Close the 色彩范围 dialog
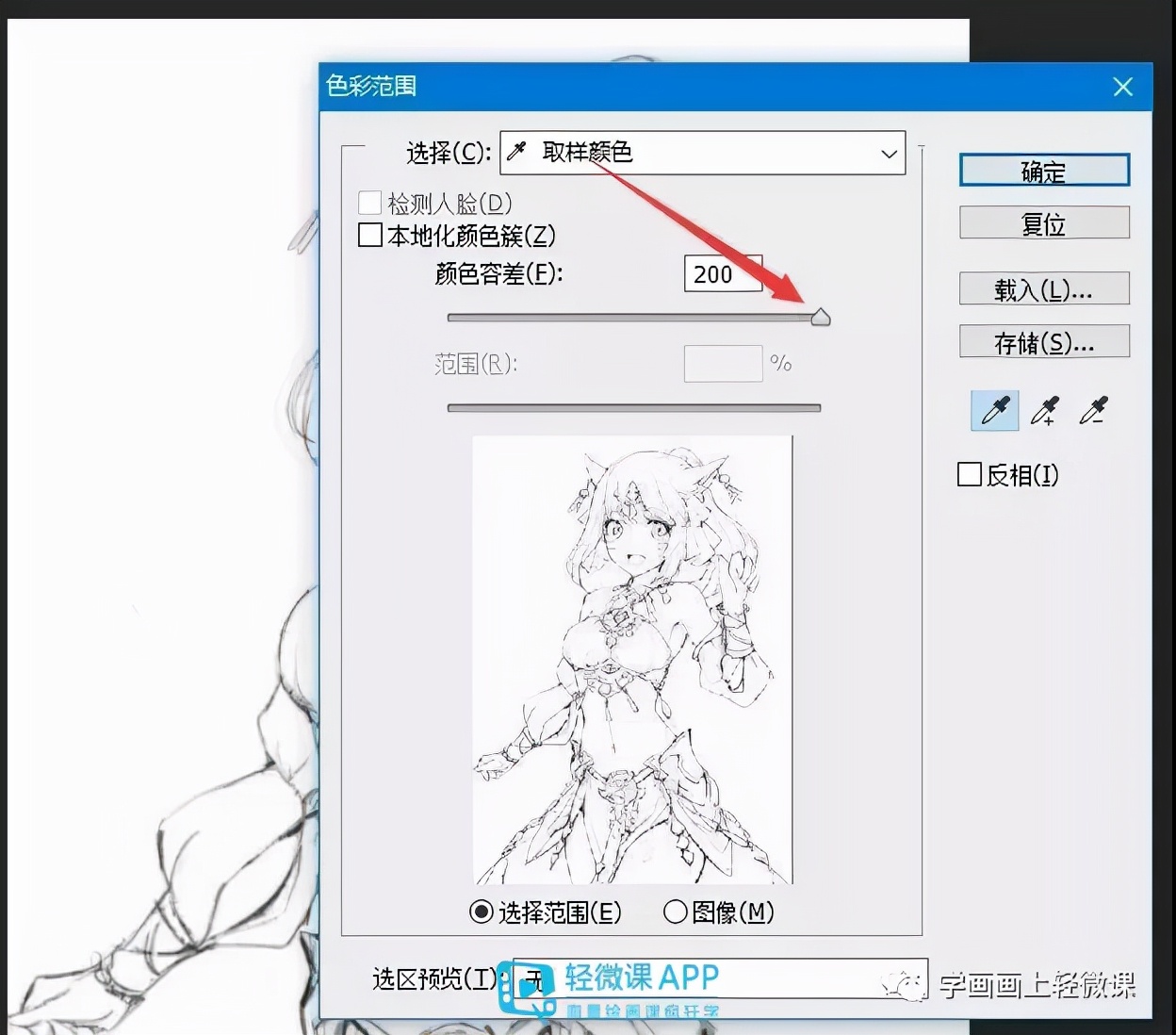The image size is (1176, 1035). click(x=1122, y=87)
